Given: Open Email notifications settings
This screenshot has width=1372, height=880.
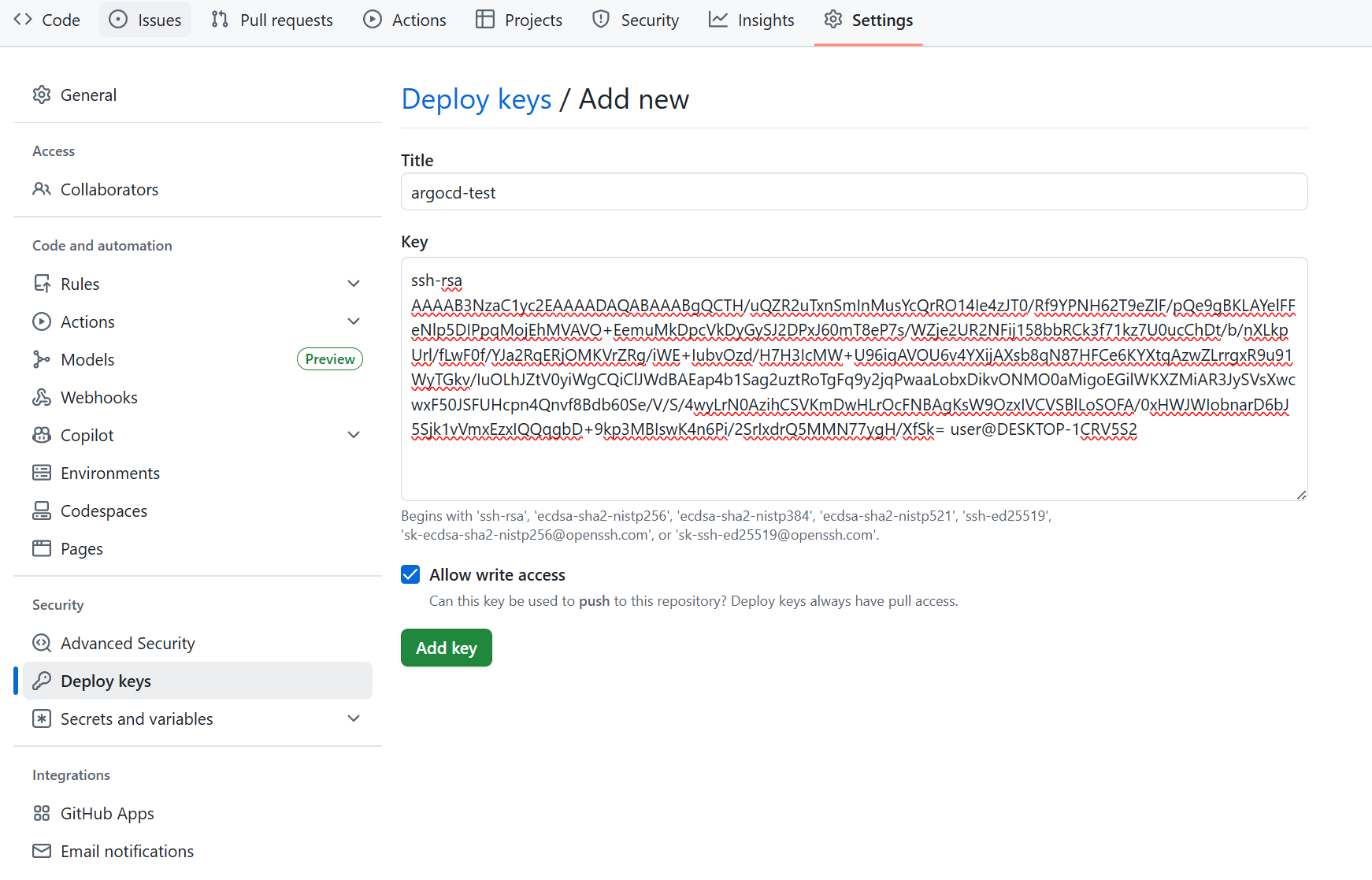Looking at the screenshot, I should click(198, 852).
